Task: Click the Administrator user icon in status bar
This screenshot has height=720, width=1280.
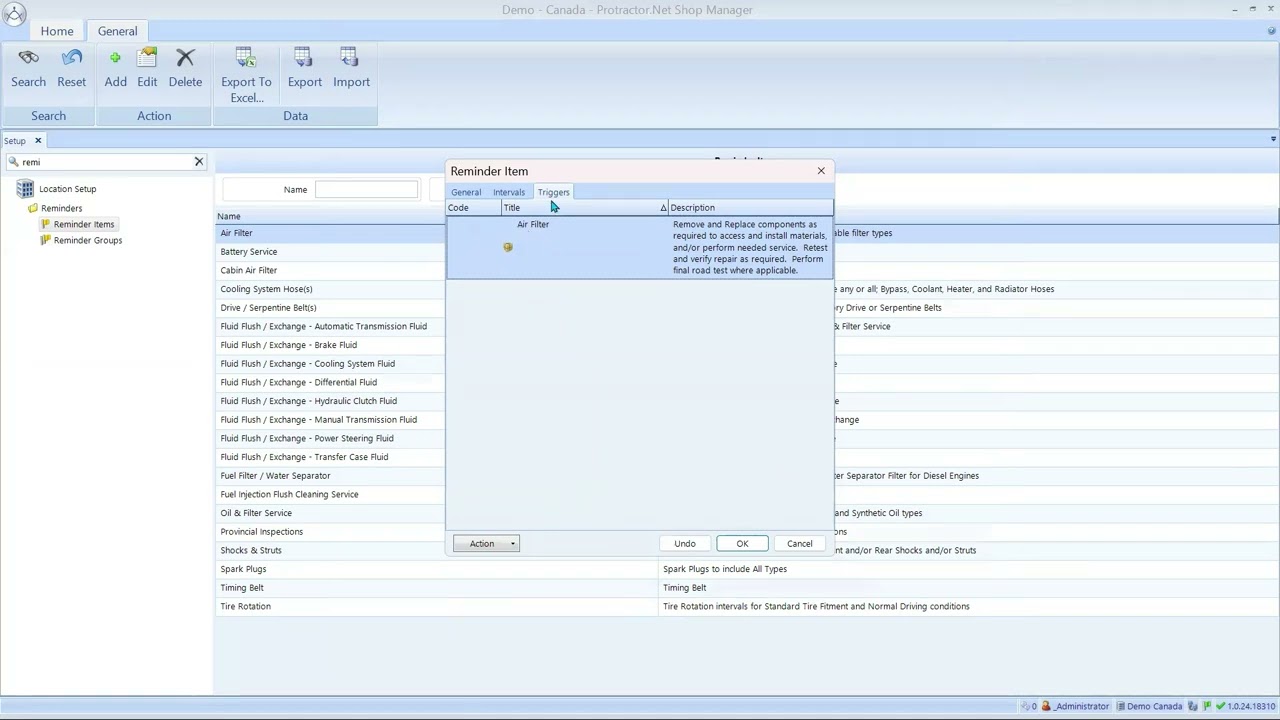Action: 1046,706
